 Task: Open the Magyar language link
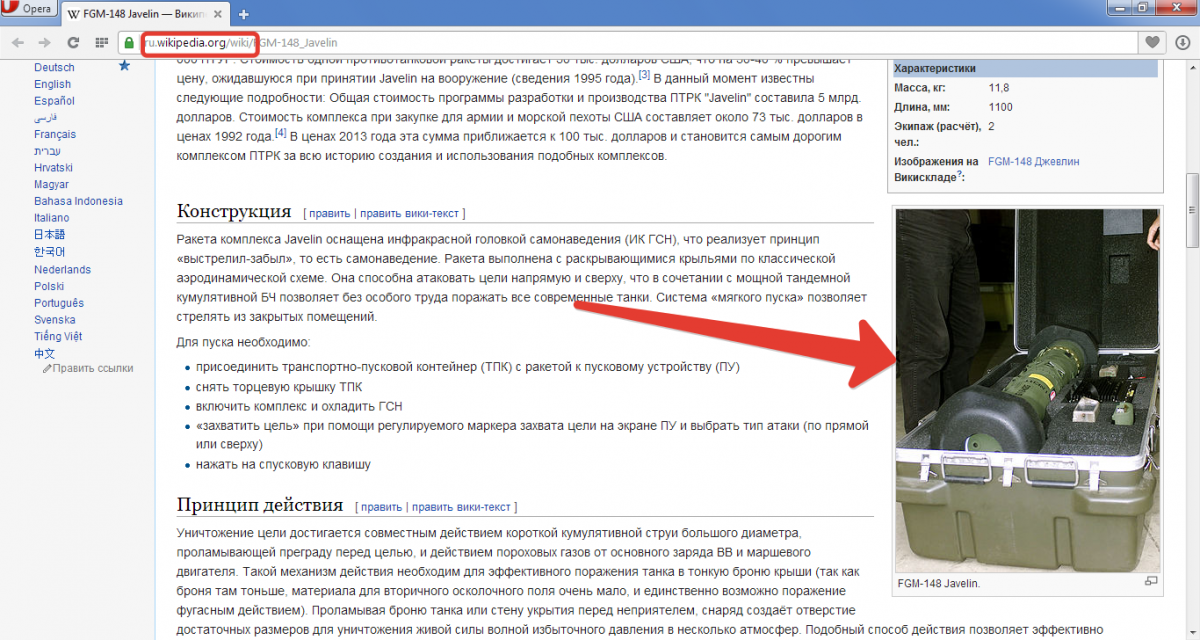[x=51, y=185]
